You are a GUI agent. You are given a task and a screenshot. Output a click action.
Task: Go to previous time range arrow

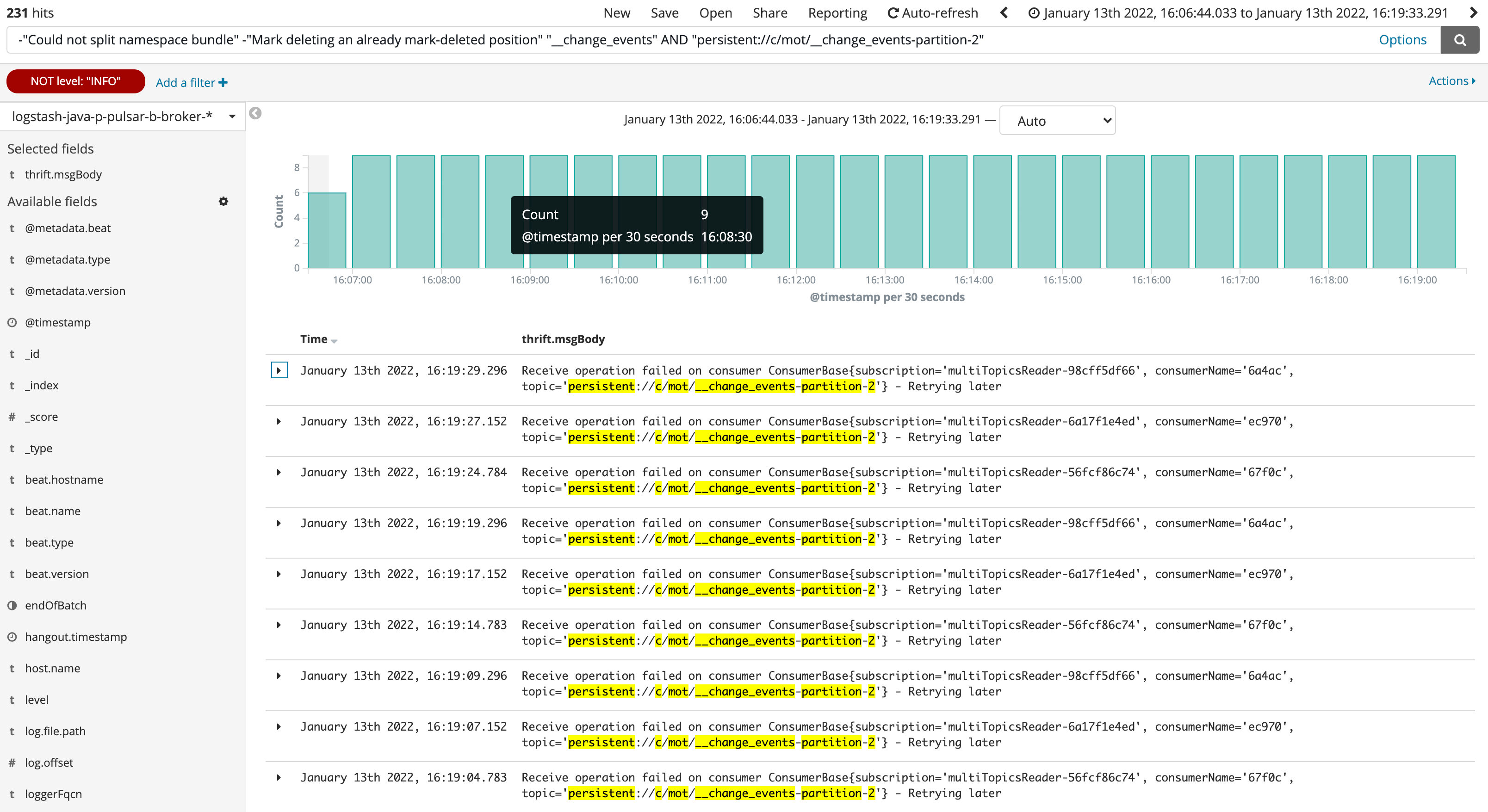click(1004, 12)
